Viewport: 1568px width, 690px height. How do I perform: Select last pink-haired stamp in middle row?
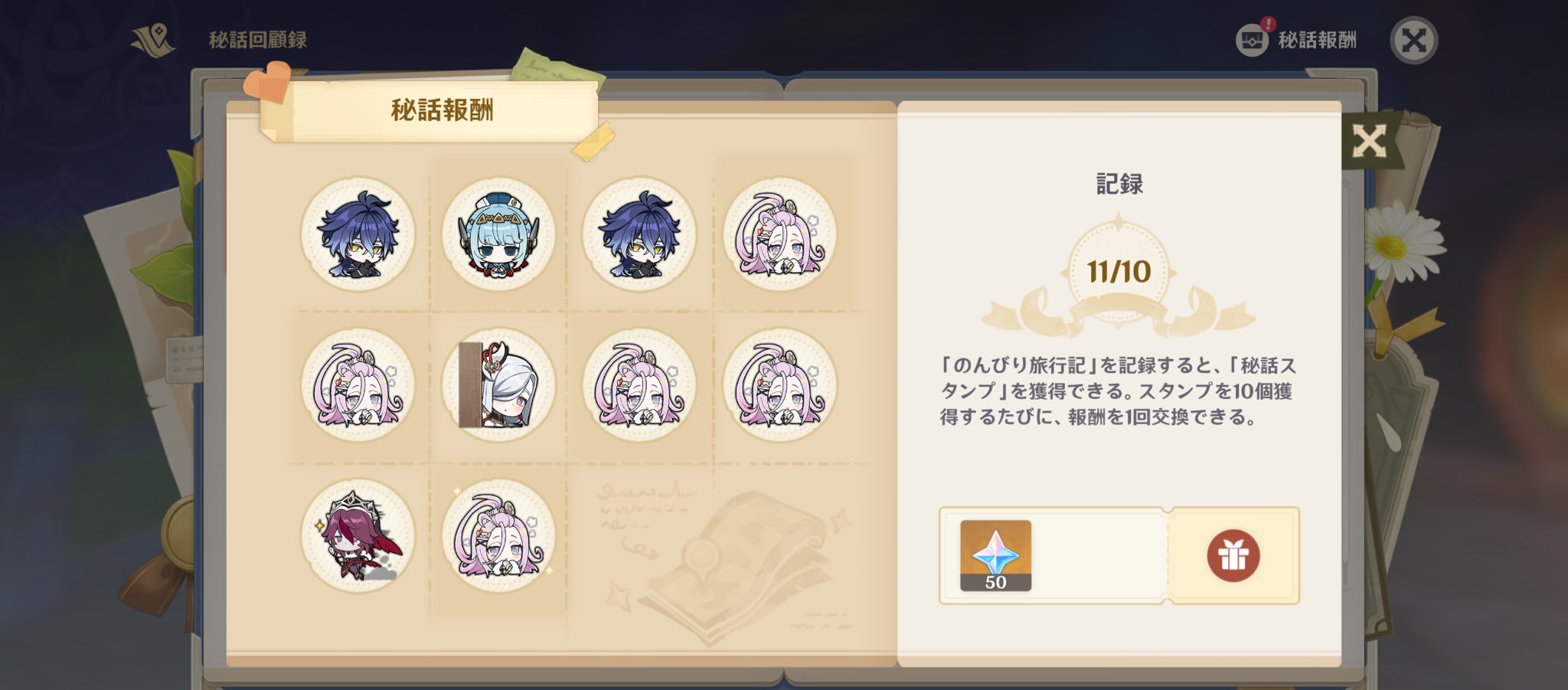[780, 384]
